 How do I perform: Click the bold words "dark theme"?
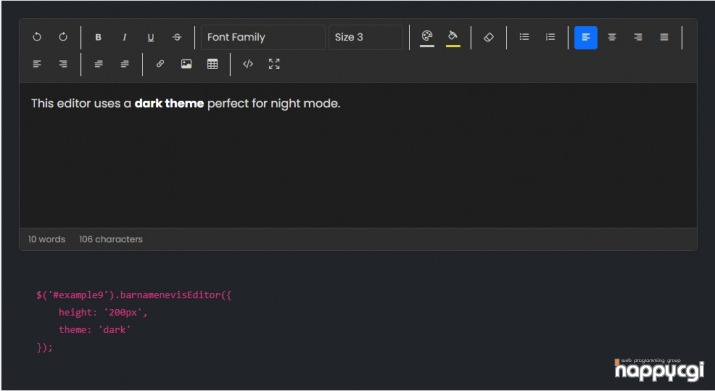169,104
